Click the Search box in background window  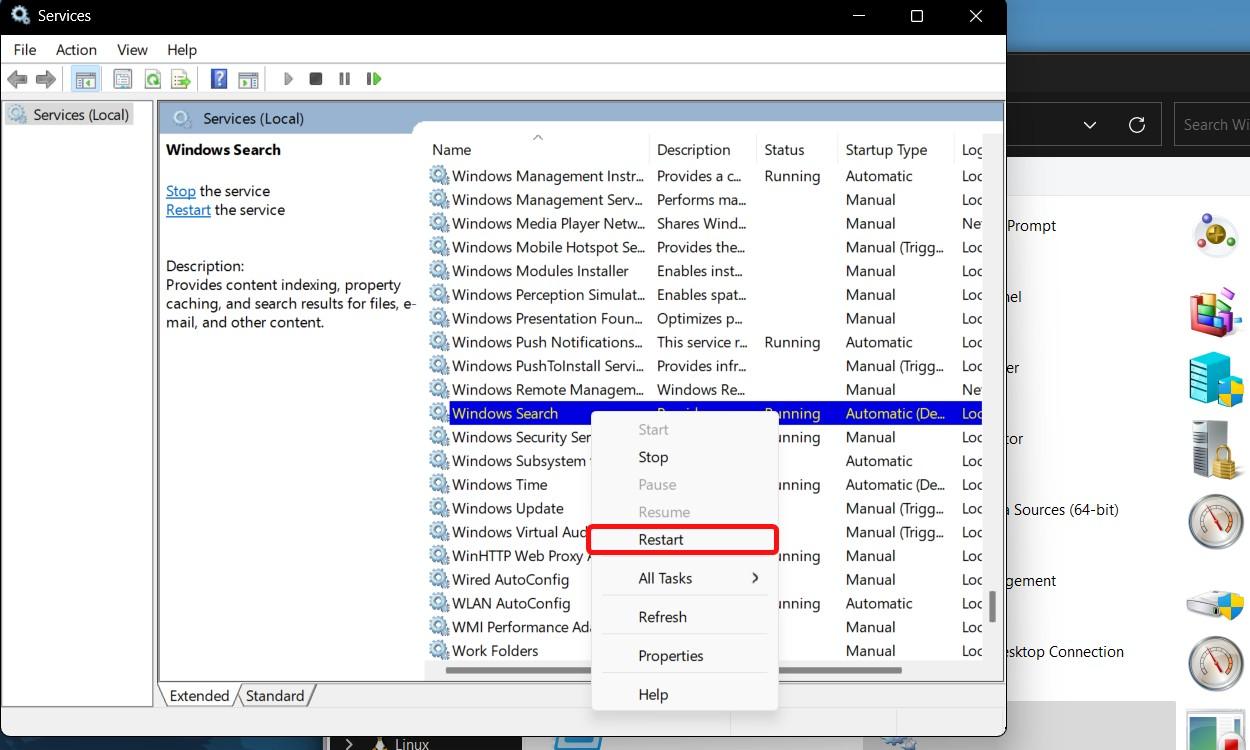[1212, 125]
